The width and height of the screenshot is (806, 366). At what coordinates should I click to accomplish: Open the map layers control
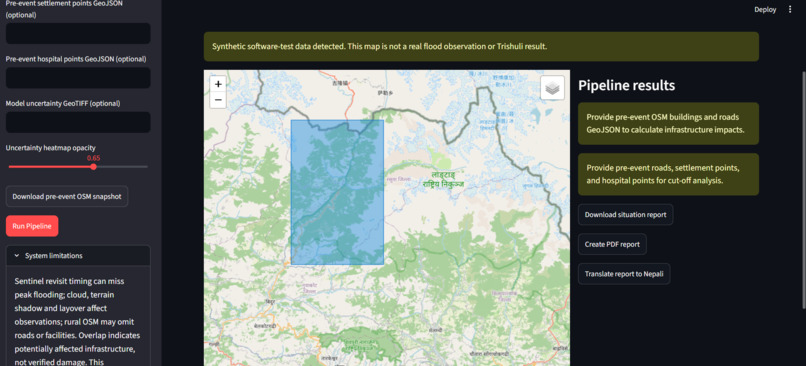pyautogui.click(x=552, y=88)
